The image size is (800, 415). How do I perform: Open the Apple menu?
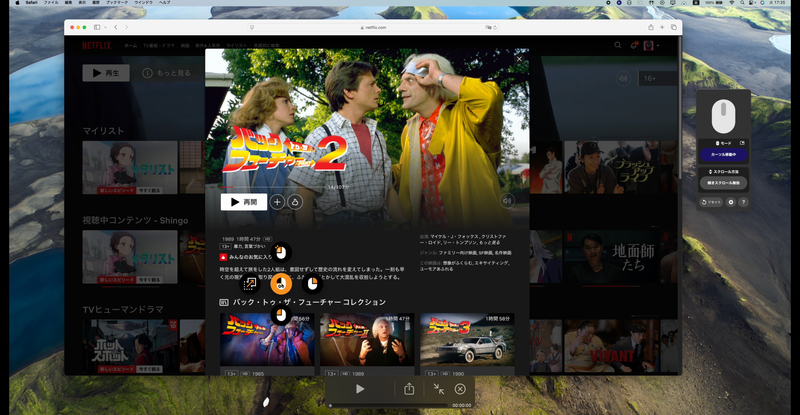click(17, 3)
